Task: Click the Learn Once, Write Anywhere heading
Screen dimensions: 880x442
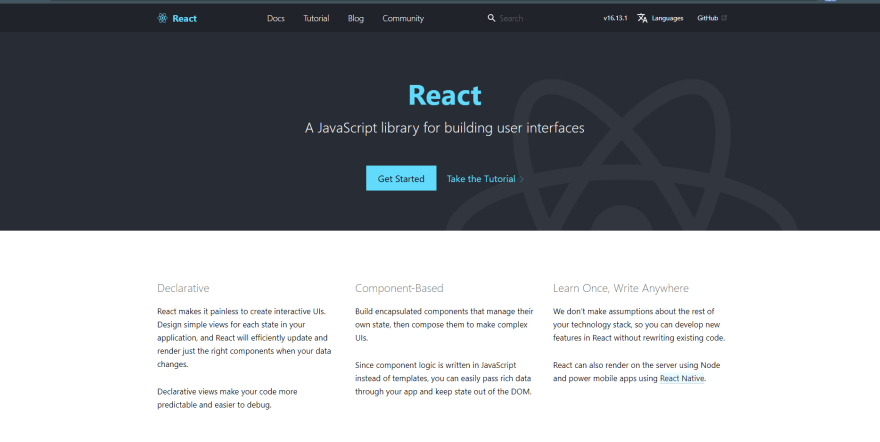Action: 621,288
